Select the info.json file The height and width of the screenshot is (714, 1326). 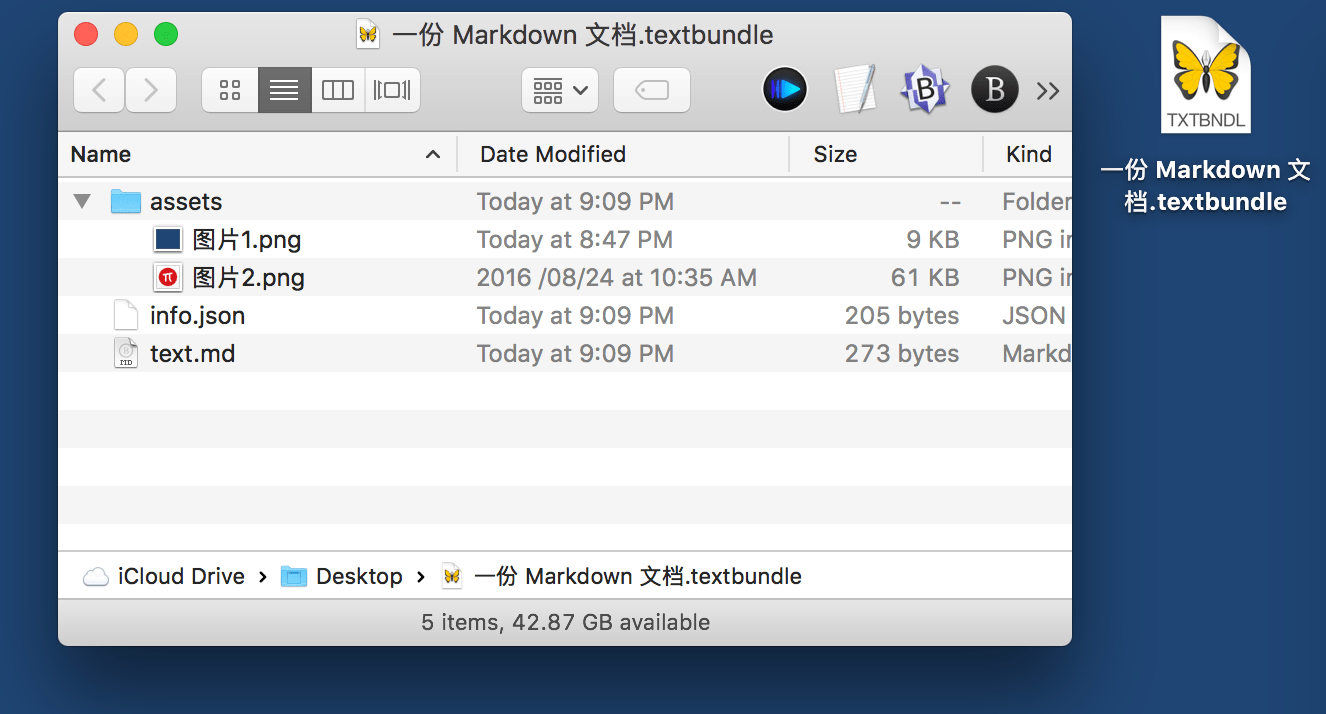(197, 316)
